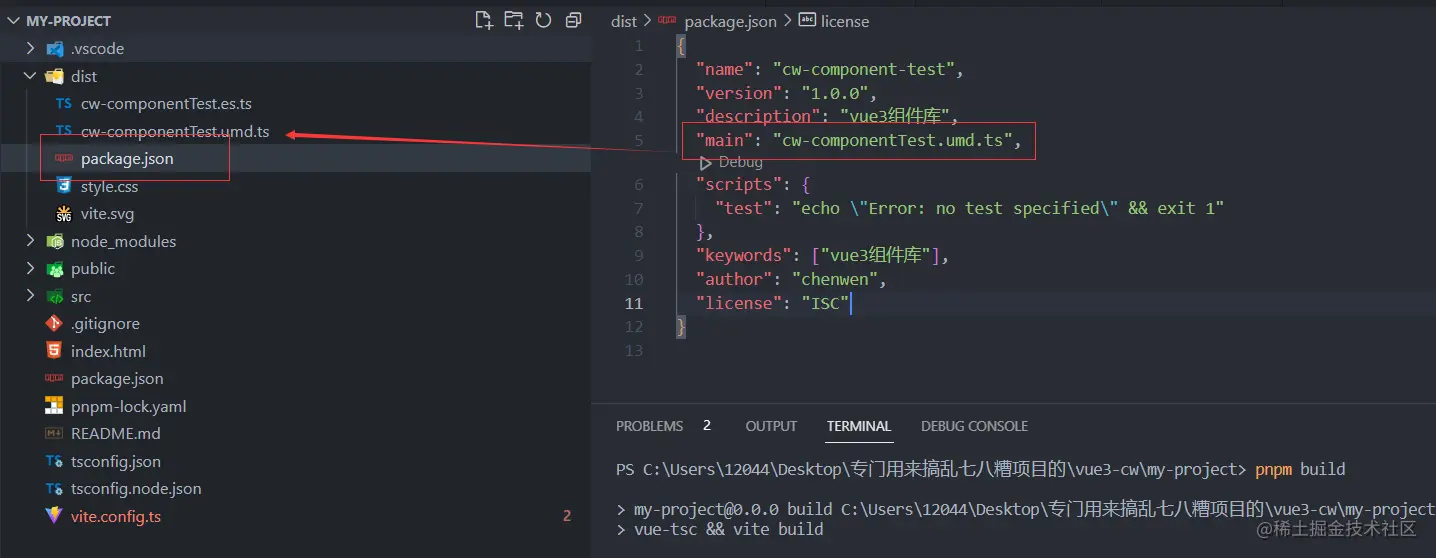Click the public folder icon

pos(55,268)
